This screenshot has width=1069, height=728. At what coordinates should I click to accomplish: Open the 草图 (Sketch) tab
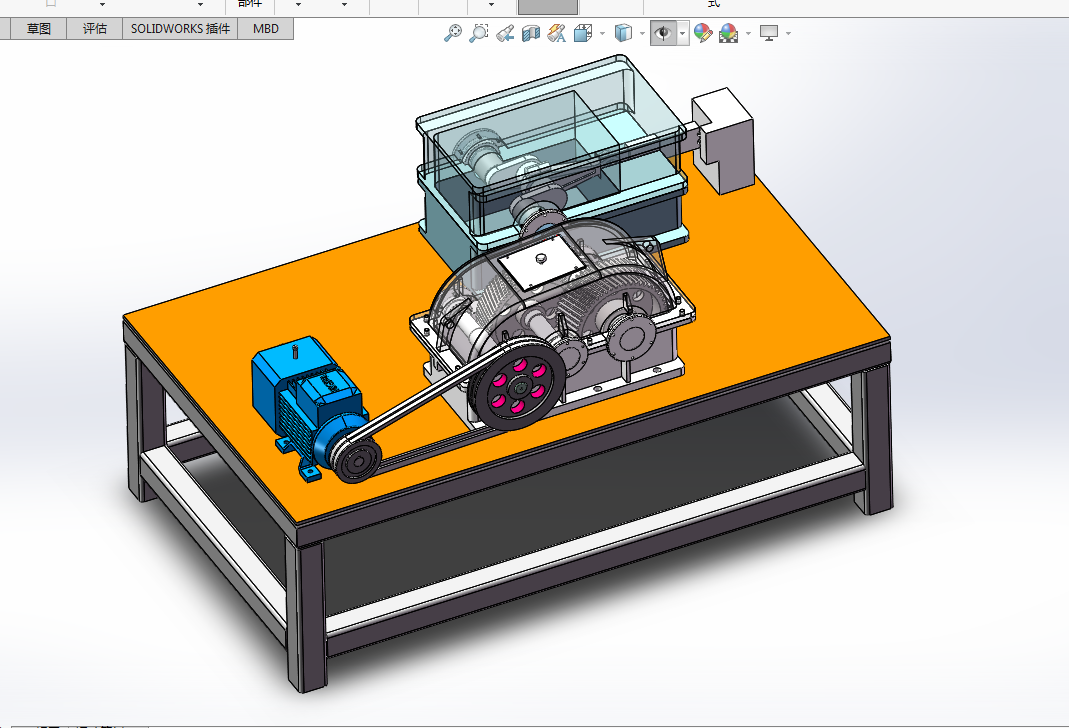(x=39, y=29)
